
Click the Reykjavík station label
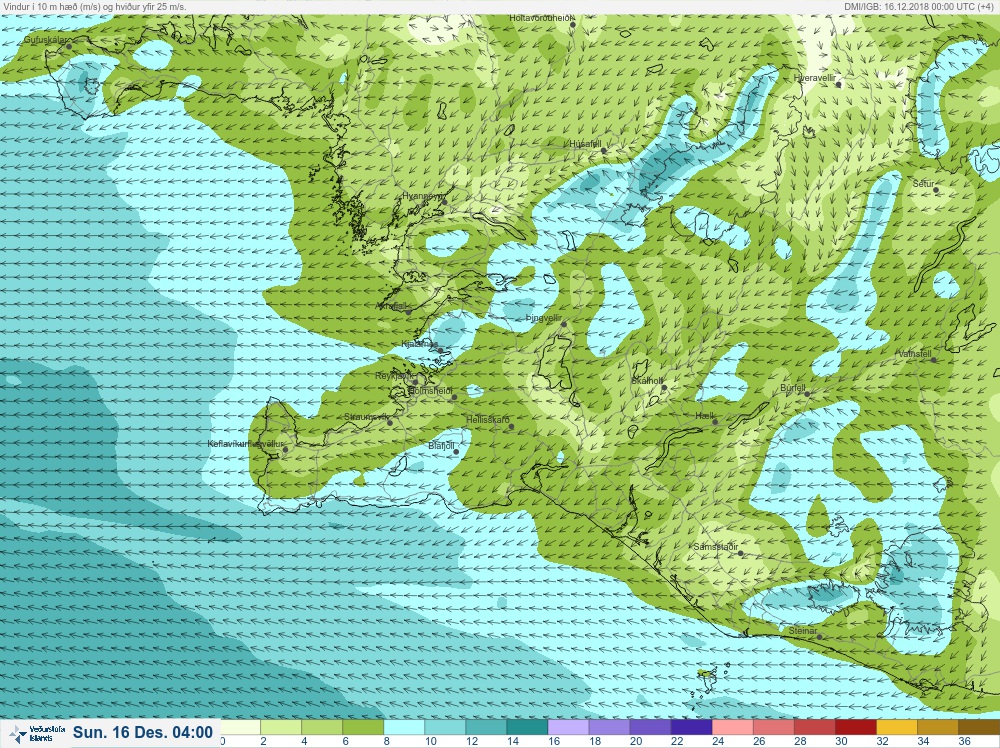(x=394, y=376)
